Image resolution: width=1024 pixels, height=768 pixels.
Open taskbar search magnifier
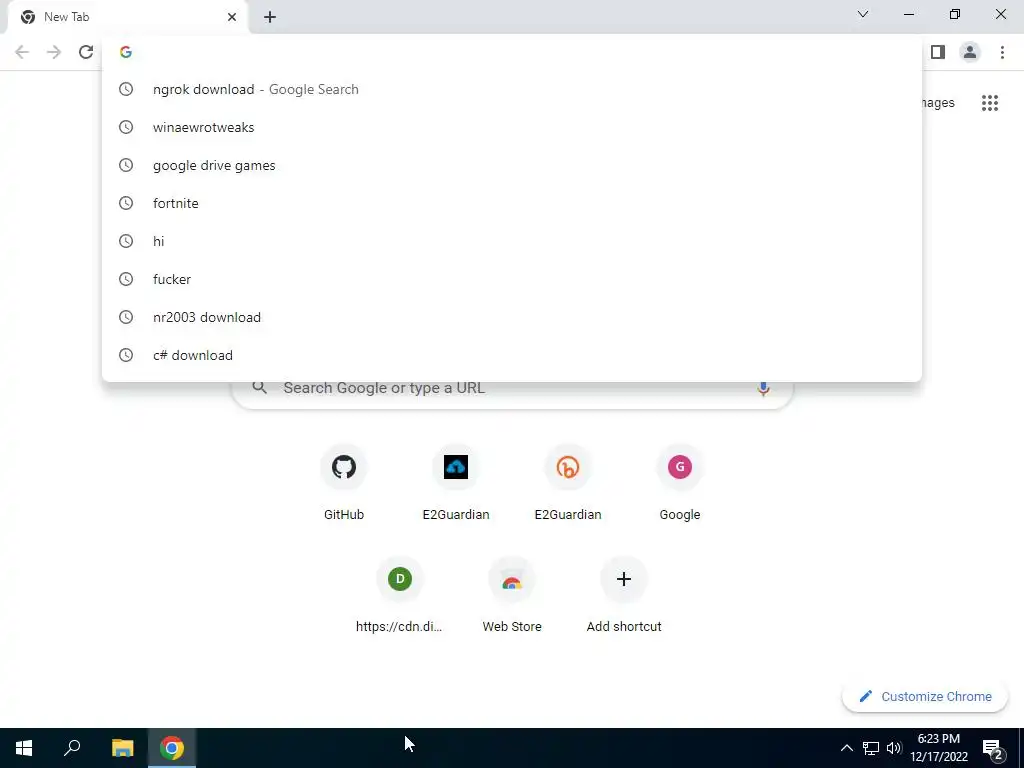[72, 748]
